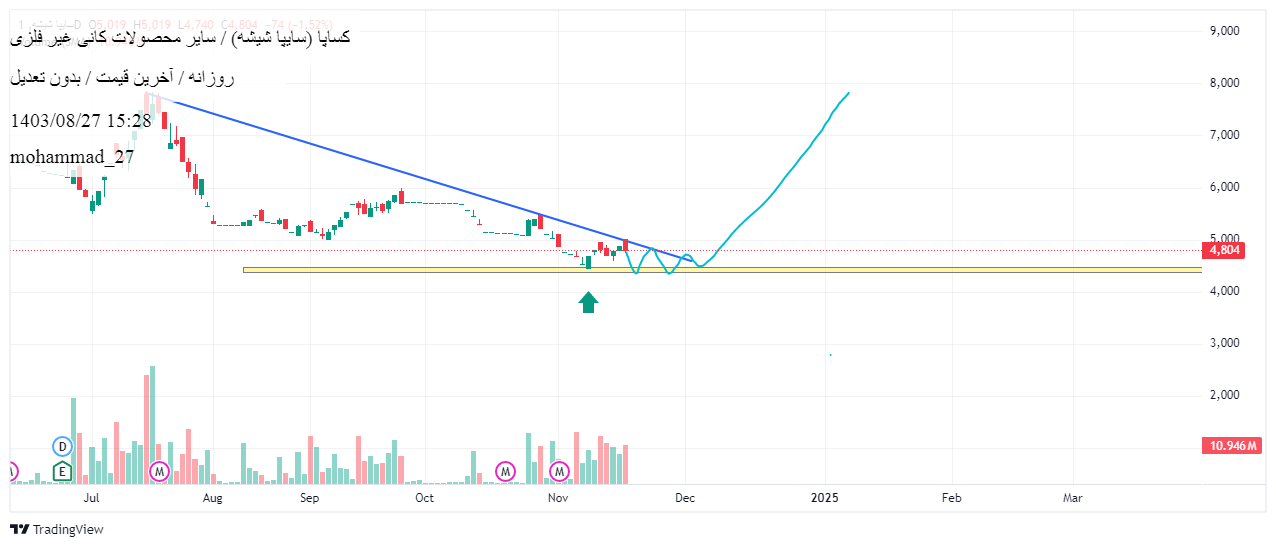Select the blue descending trendline
The height and width of the screenshot is (547, 1276).
[x=420, y=177]
